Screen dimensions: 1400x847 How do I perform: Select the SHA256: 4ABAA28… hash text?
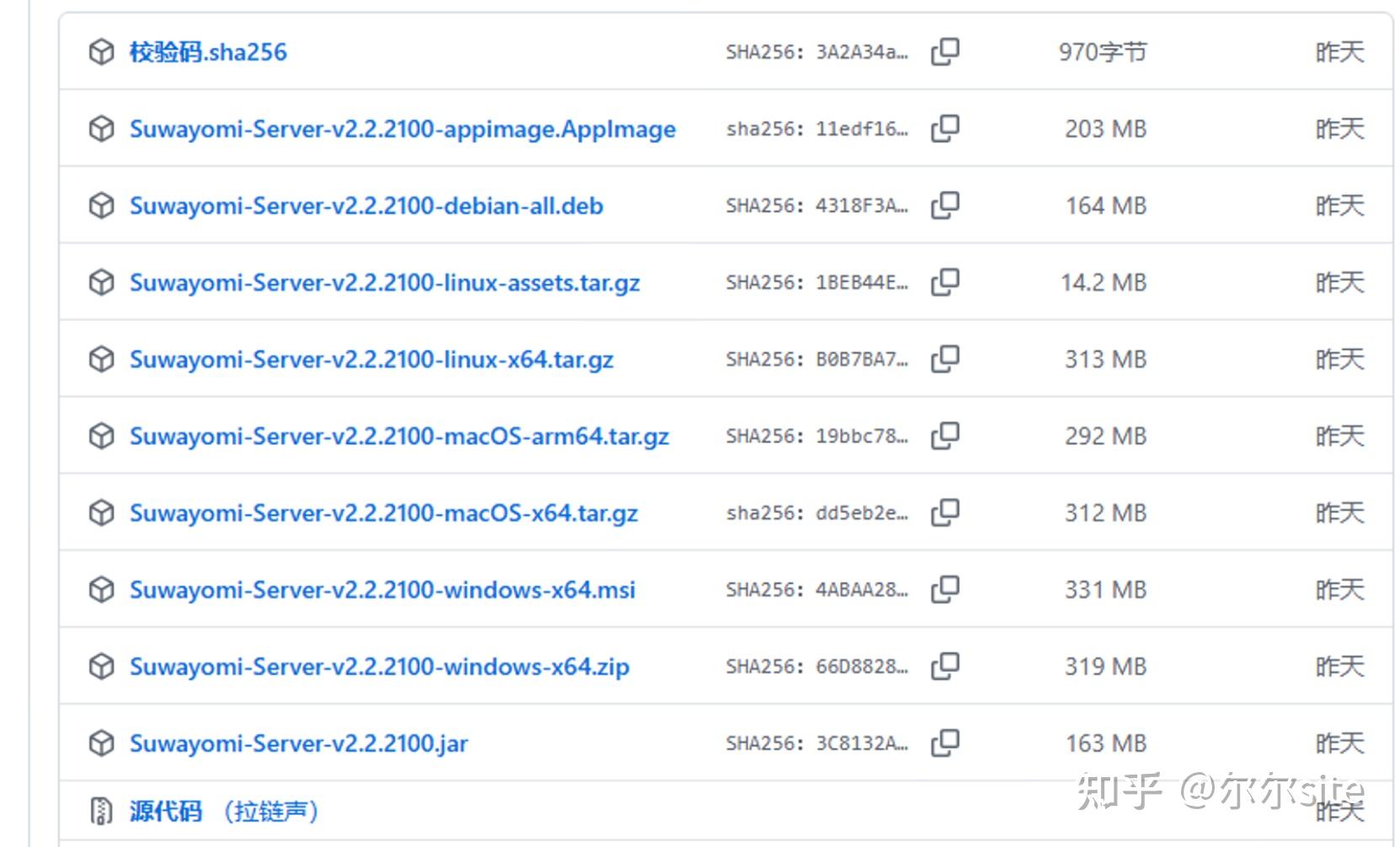[x=817, y=590]
